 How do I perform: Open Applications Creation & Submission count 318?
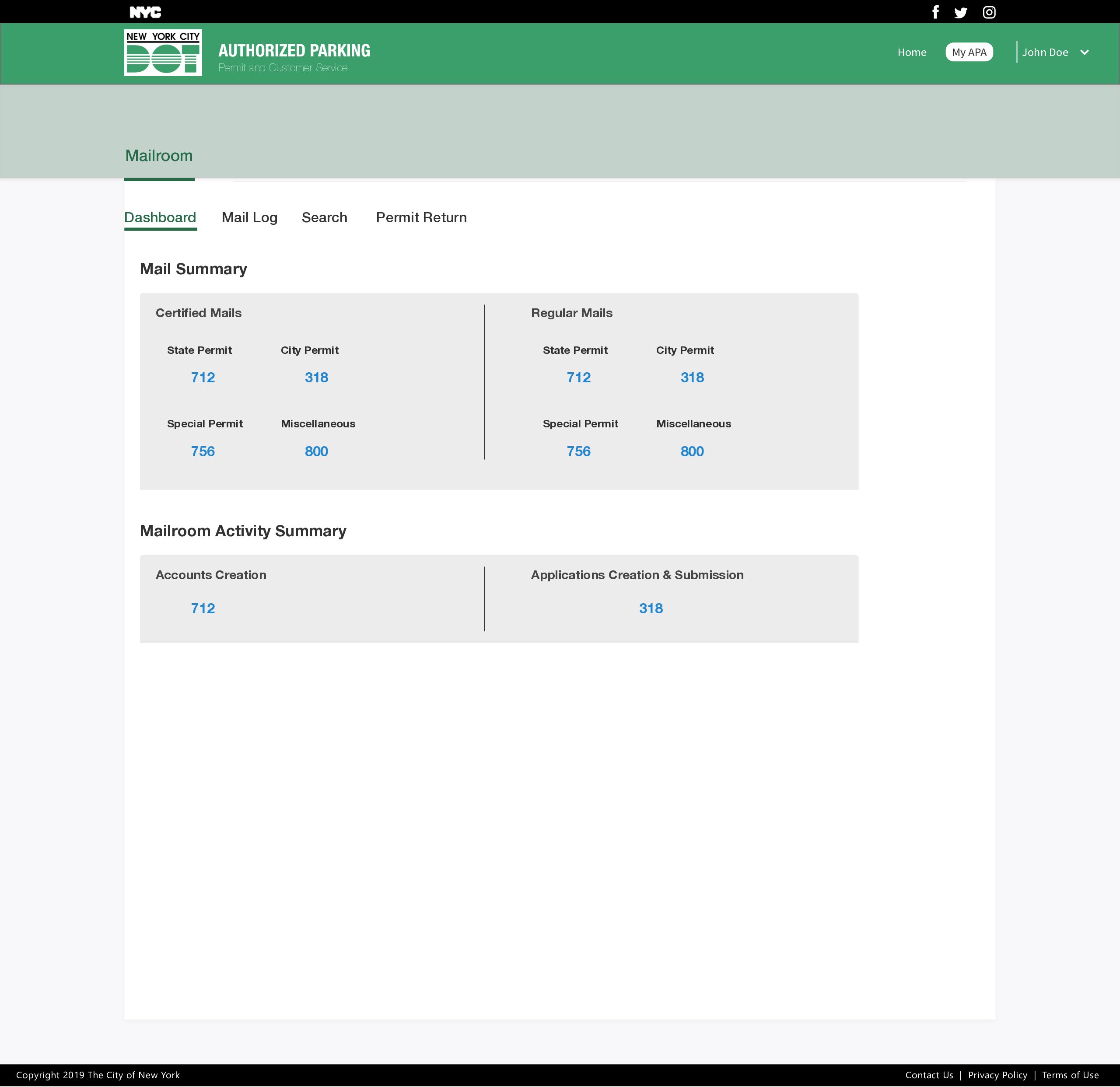(x=651, y=608)
